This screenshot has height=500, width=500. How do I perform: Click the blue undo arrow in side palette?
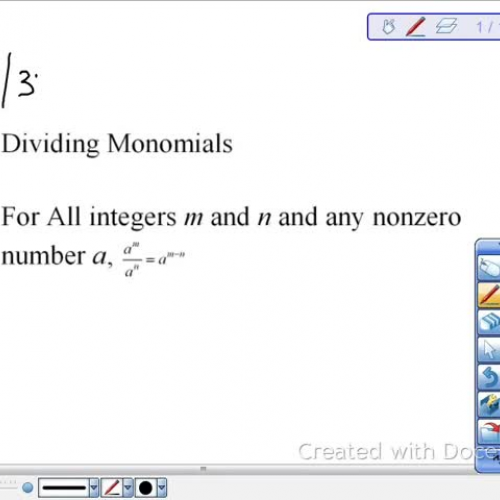pyautogui.click(x=489, y=377)
